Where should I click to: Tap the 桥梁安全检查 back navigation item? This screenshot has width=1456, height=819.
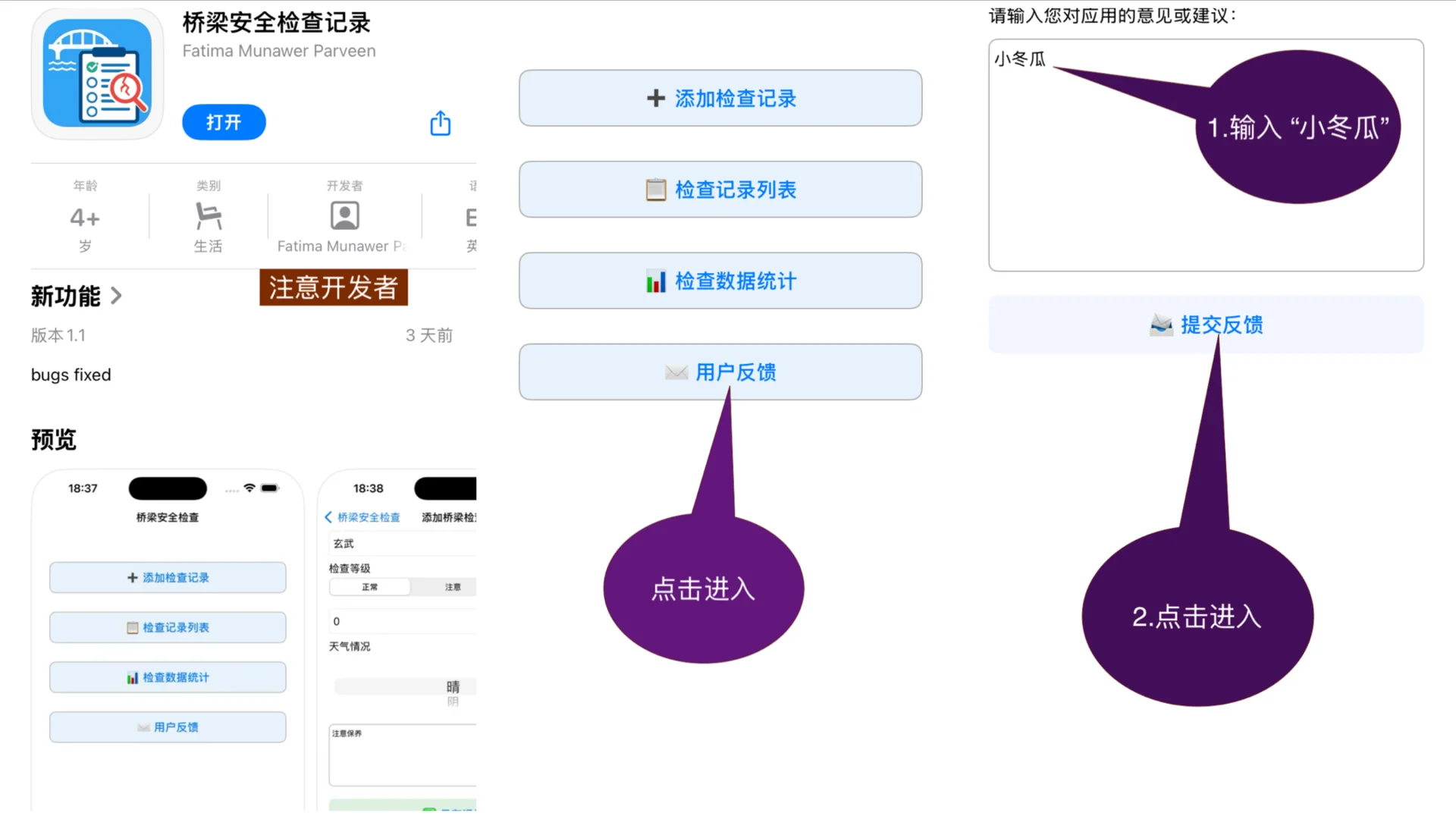pyautogui.click(x=362, y=518)
